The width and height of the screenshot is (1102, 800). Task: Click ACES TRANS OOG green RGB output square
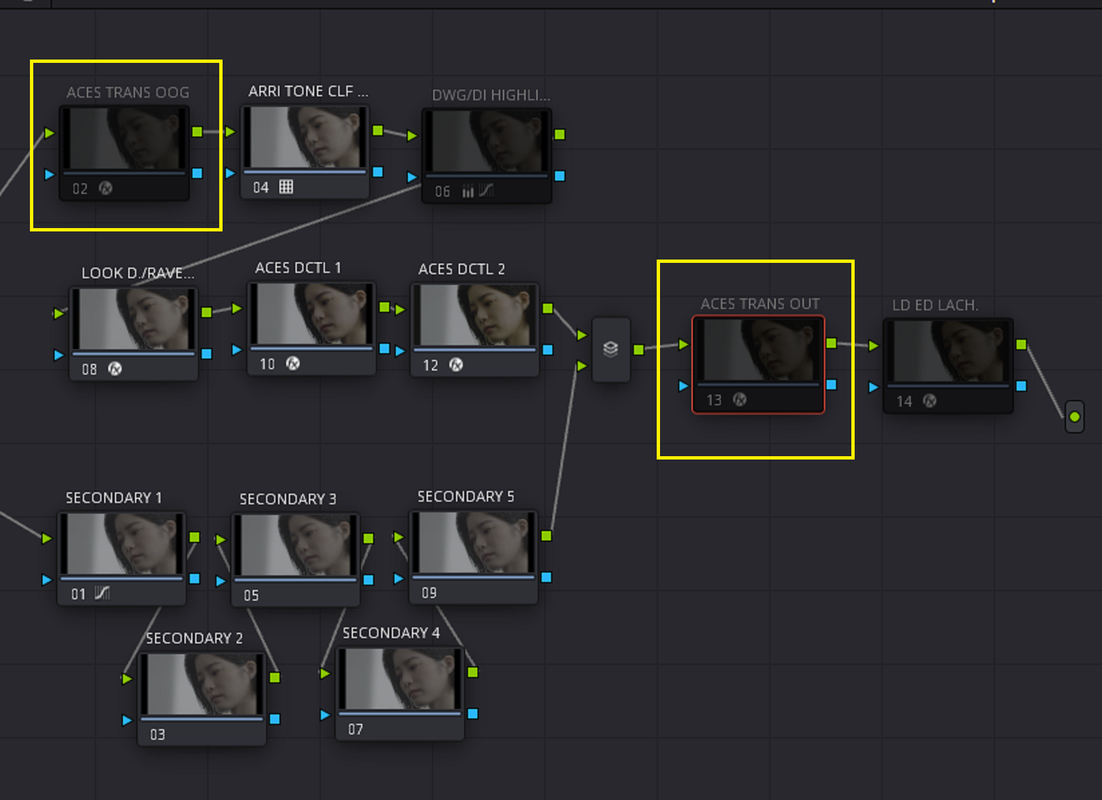point(197,131)
